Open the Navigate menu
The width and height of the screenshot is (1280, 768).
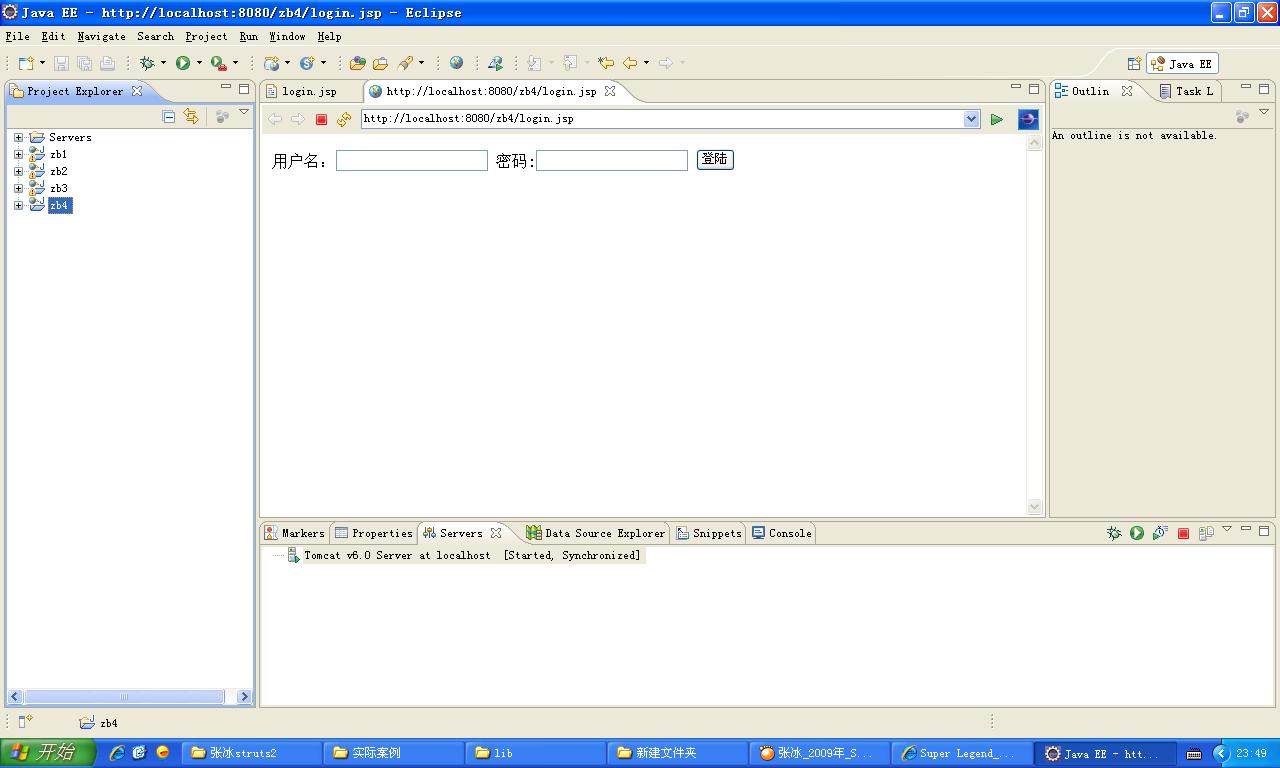(101, 36)
